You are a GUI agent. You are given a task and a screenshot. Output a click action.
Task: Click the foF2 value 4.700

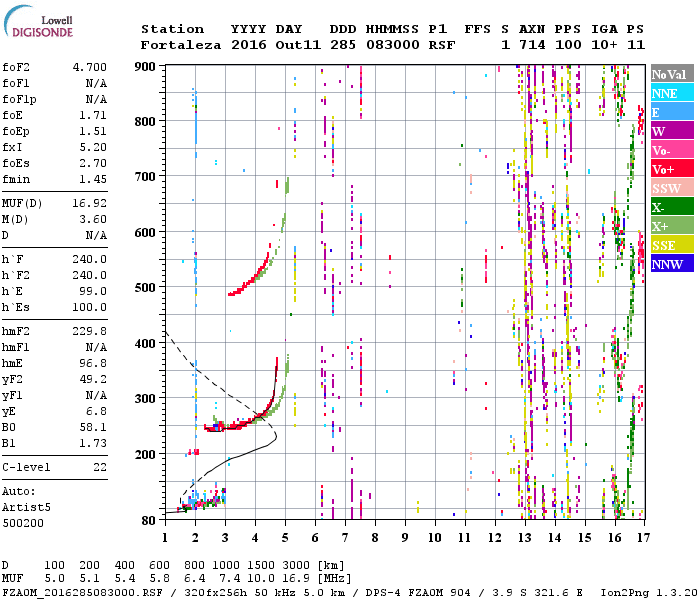90,67
